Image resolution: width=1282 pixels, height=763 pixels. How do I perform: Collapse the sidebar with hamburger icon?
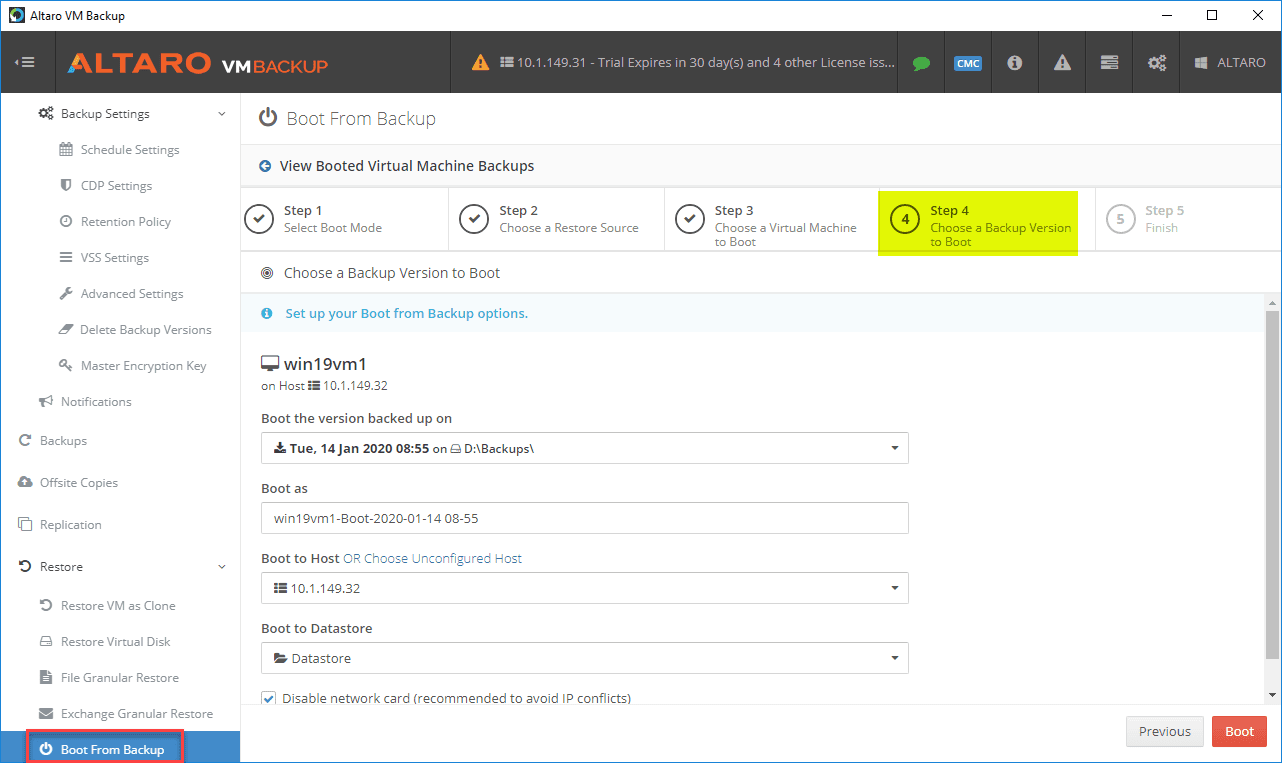point(25,62)
